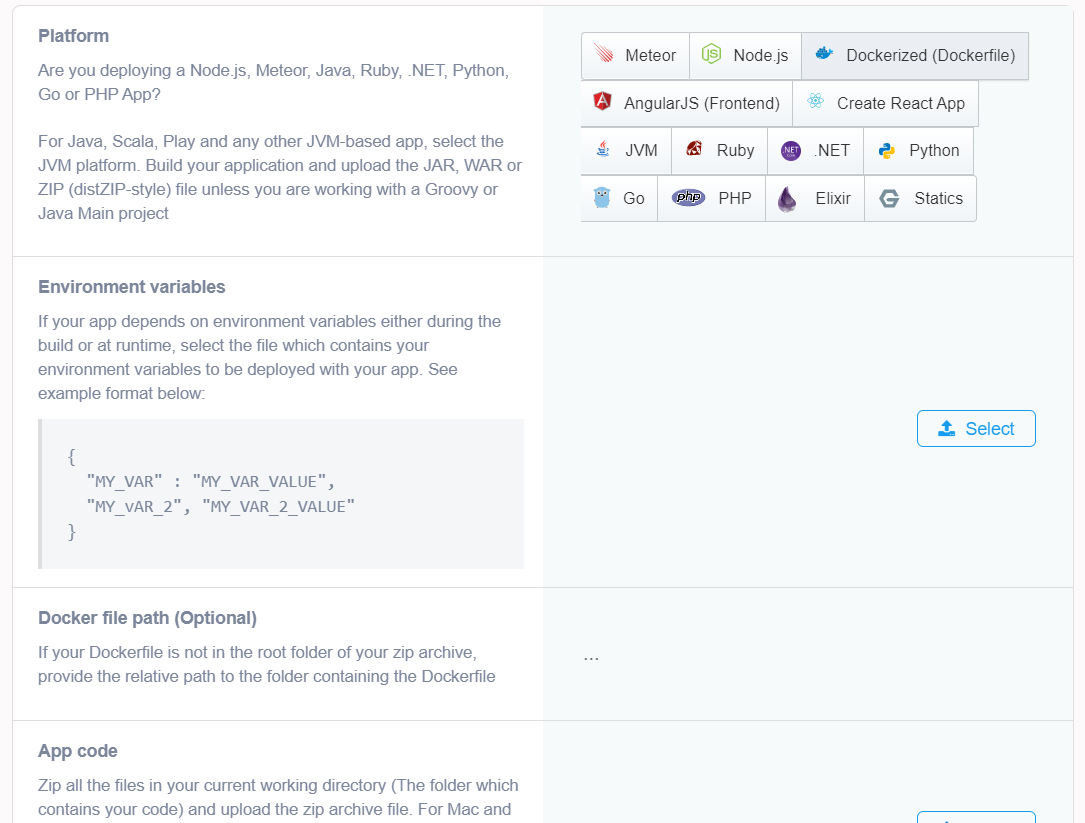This screenshot has height=823, width=1085.
Task: Click the Java JVM cup icon
Action: [x=603, y=149]
